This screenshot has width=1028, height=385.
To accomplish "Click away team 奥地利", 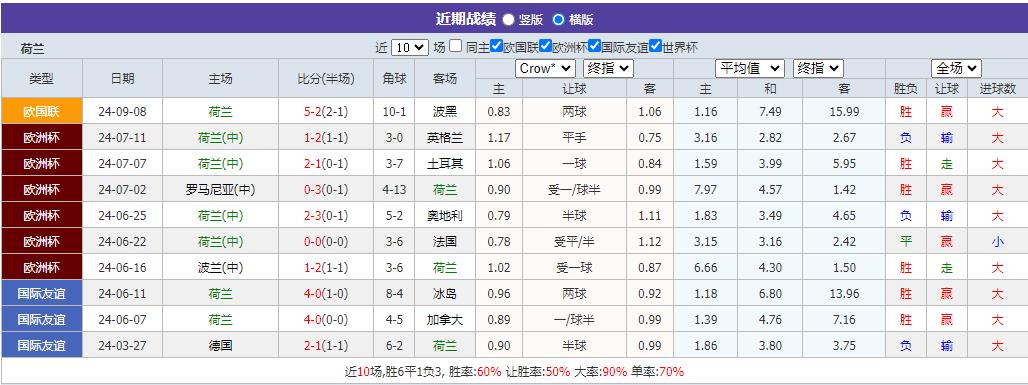I will coord(445,216).
